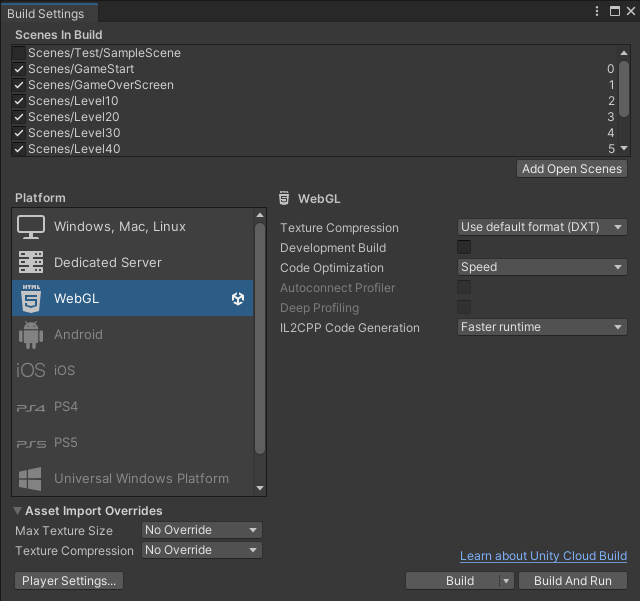The height and width of the screenshot is (601, 640).
Task: Click the platform list scroll up arrow
Action: (260, 215)
